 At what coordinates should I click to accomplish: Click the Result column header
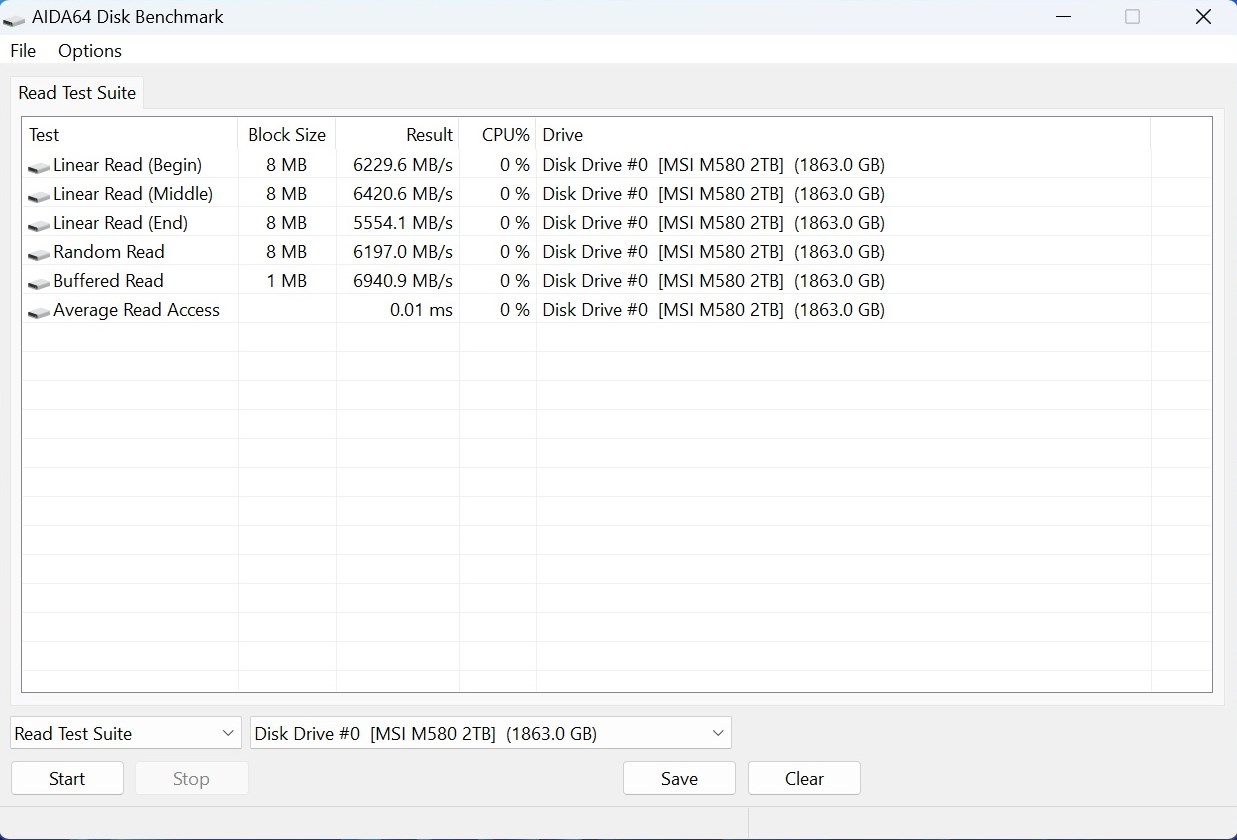pyautogui.click(x=397, y=135)
